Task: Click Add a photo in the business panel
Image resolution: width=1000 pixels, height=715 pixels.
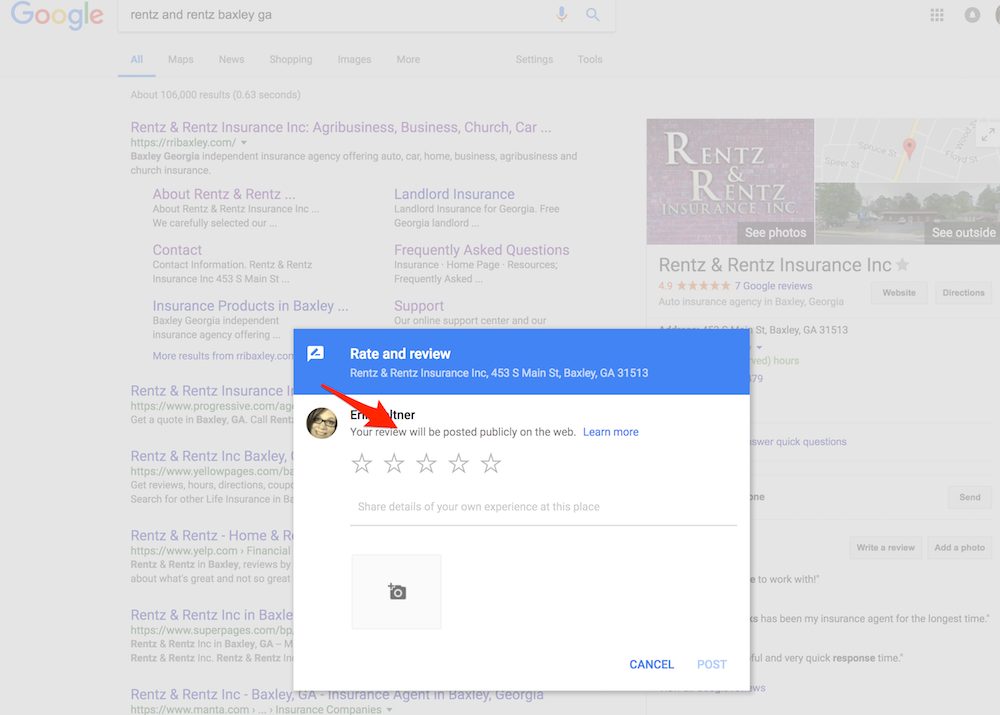Action: click(960, 548)
